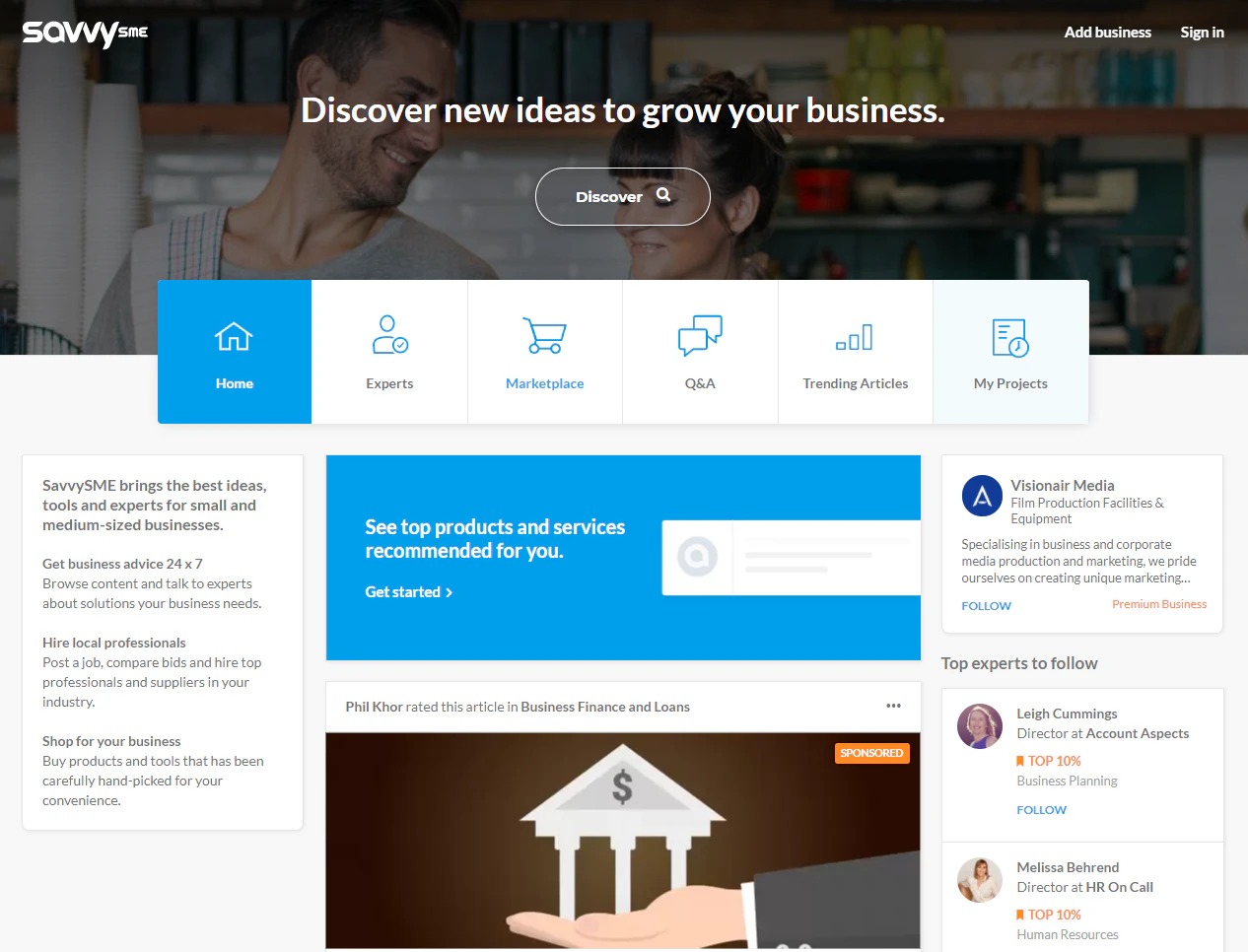Open the Home tab house icon
The width and height of the screenshot is (1248, 952).
[234, 337]
